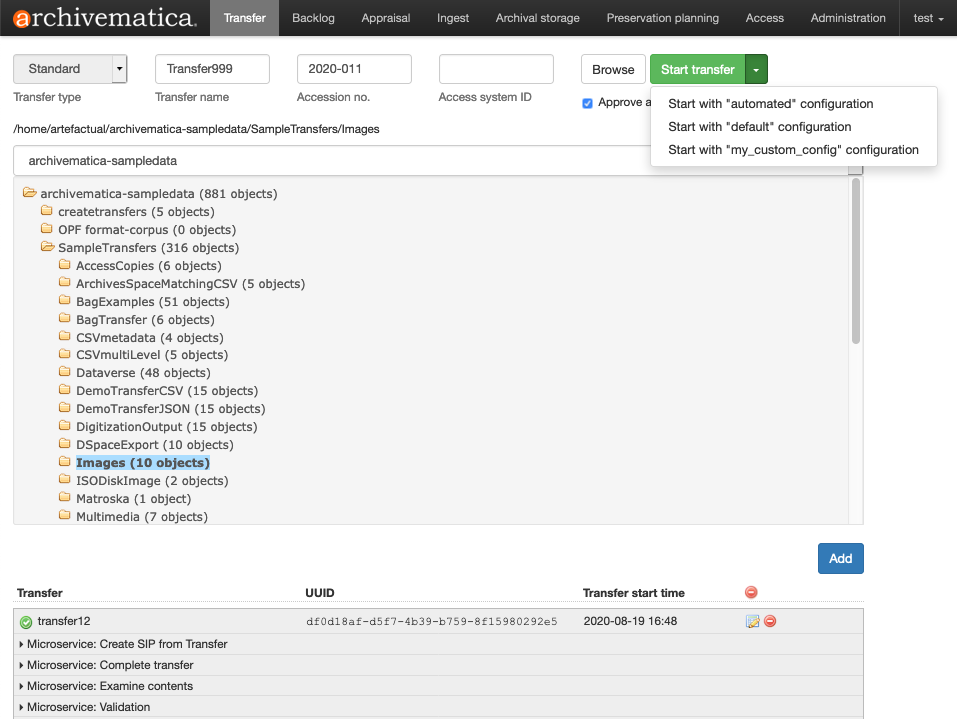This screenshot has height=719, width=957.
Task: Click the green completed icon beside transfer12
Action: click(27, 621)
